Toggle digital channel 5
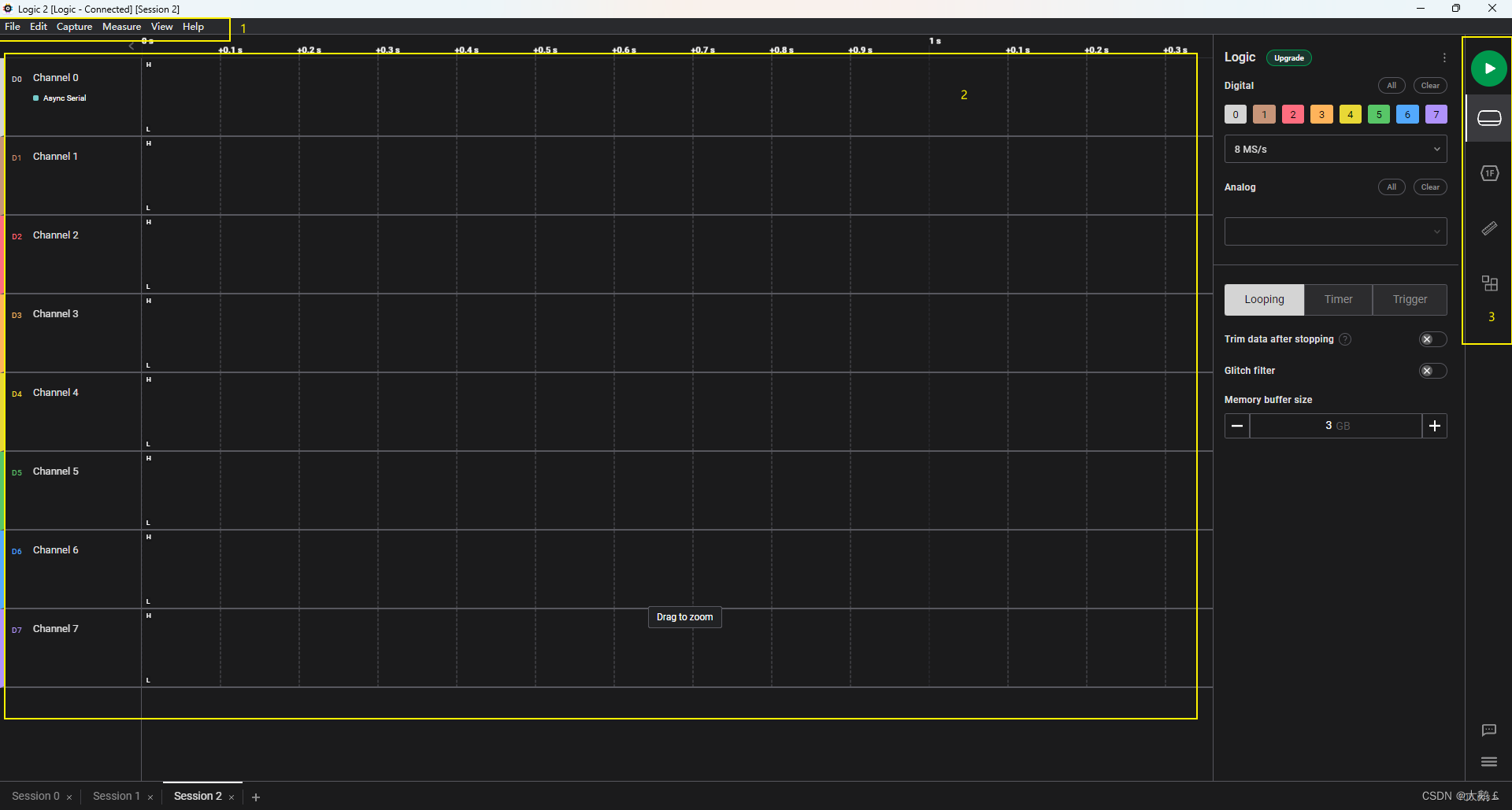1512x810 pixels. (1379, 114)
